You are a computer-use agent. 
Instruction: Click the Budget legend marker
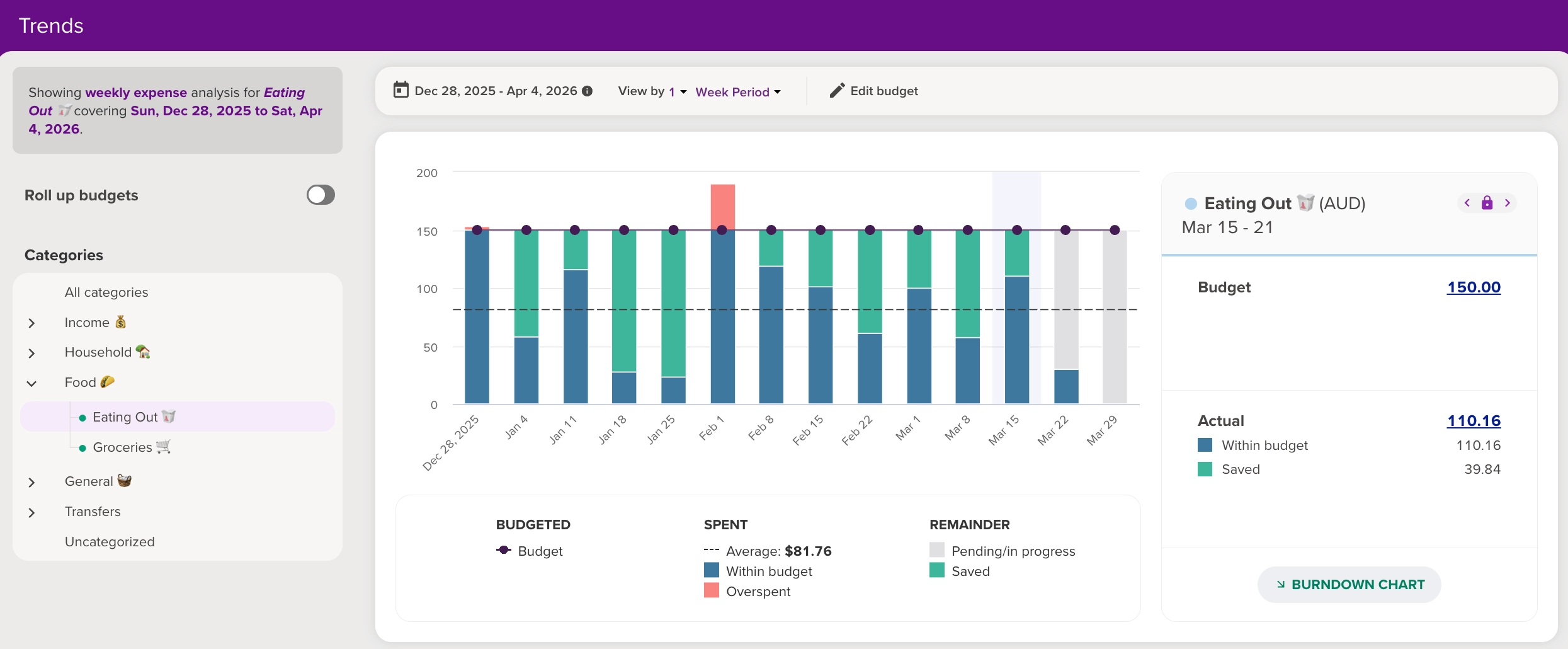coord(504,550)
